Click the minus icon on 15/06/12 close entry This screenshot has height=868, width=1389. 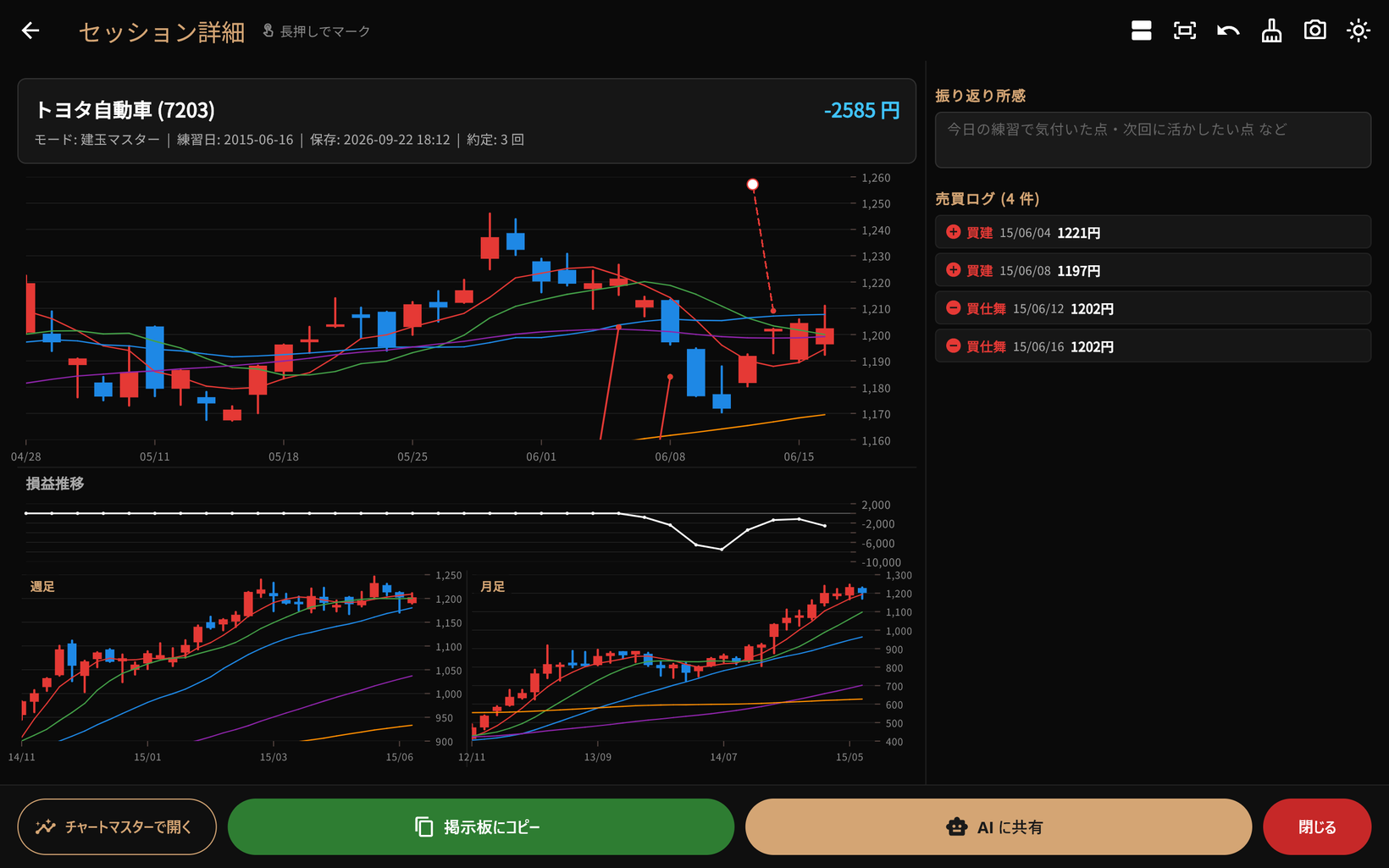[x=953, y=308]
